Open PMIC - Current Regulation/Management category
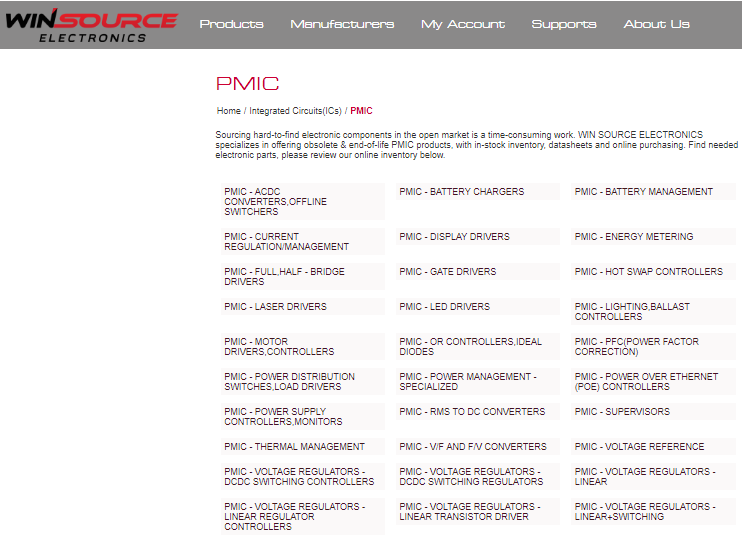Viewport: 744px width, 536px height. [303, 241]
